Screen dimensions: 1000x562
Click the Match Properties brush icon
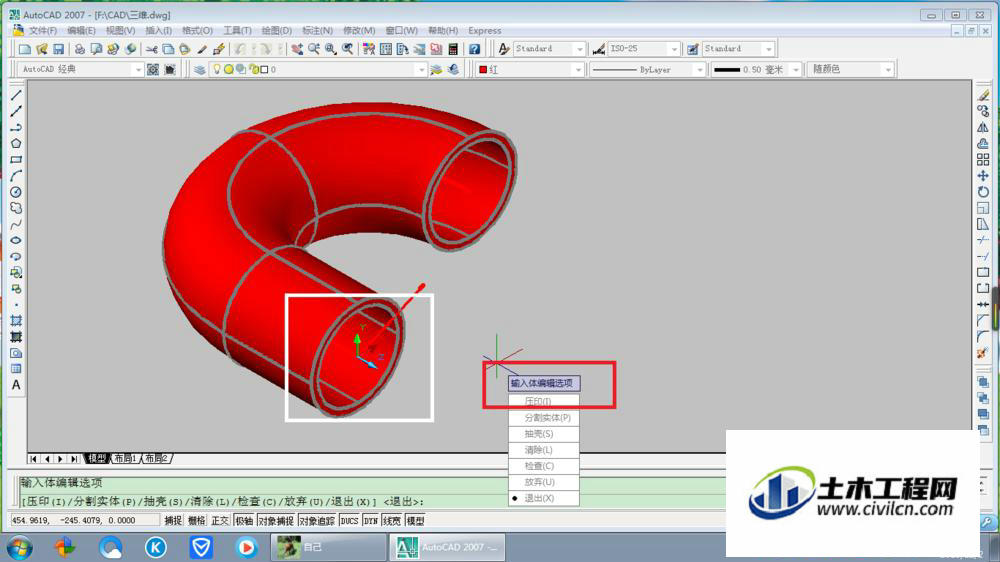[x=202, y=49]
